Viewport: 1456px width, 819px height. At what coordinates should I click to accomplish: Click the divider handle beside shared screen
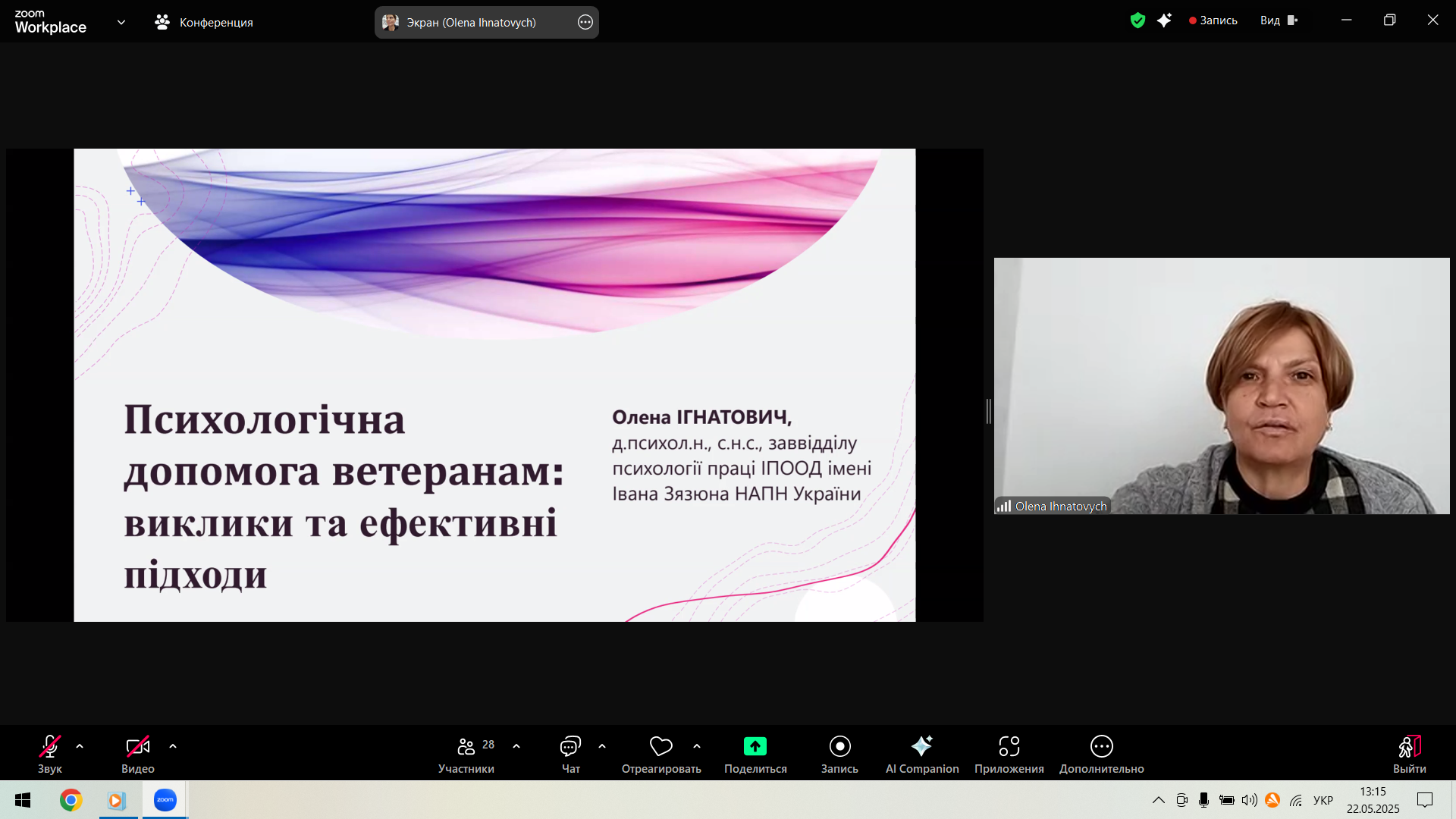(989, 410)
